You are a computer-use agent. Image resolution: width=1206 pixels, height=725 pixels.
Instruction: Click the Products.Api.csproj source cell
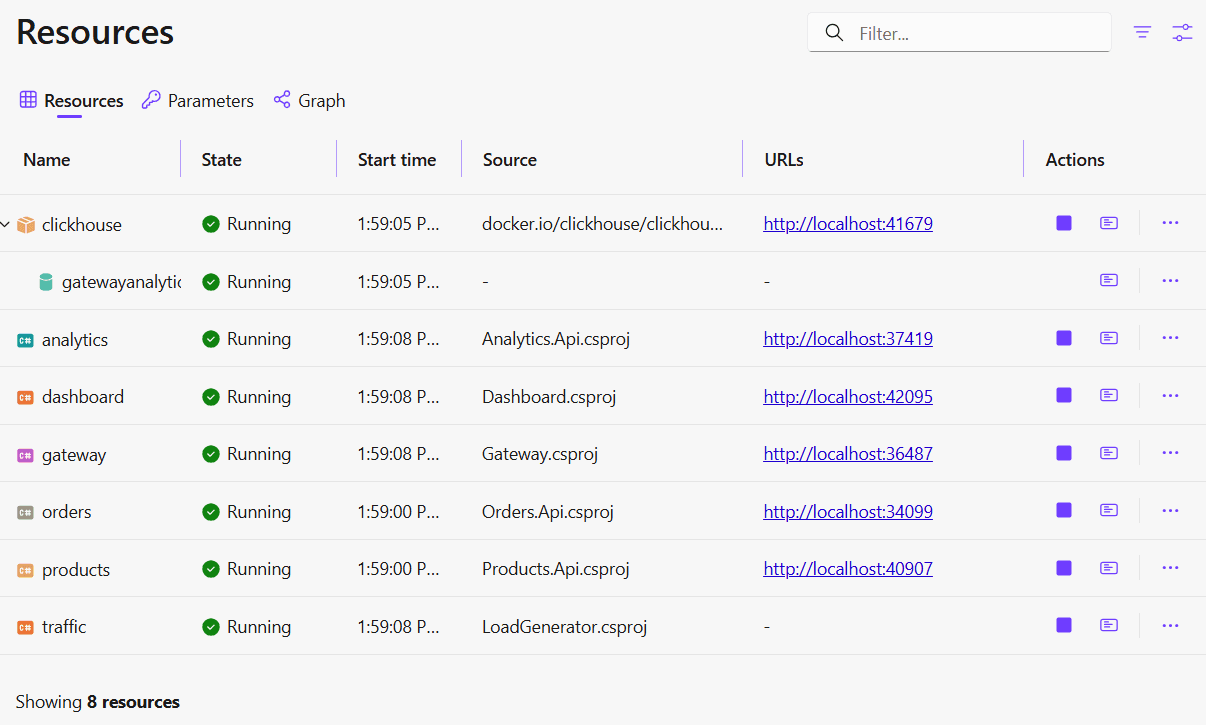tap(556, 569)
